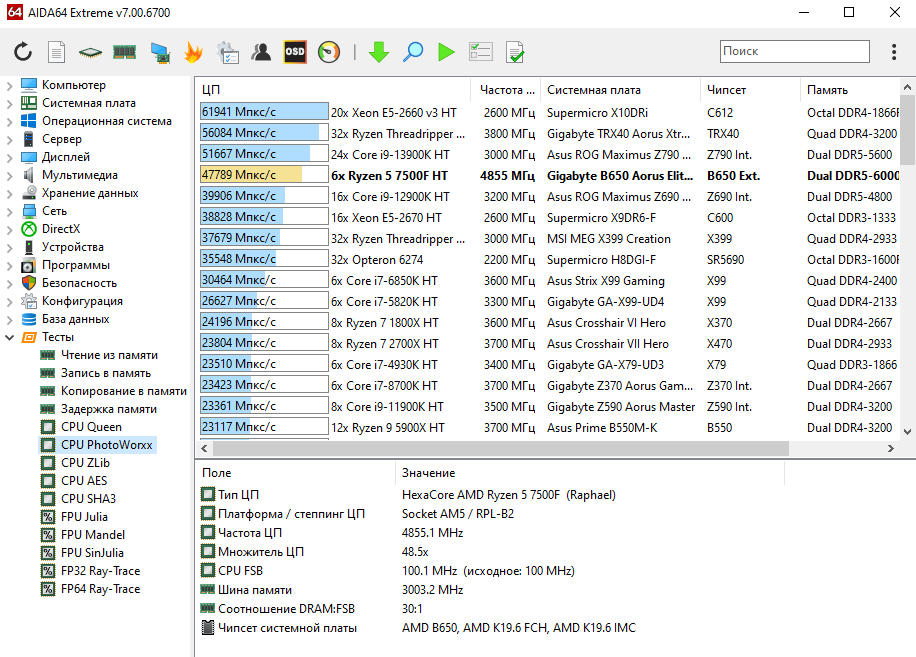Select the 24x Core i9-13900K HT row
This screenshot has width=916, height=657.
point(549,155)
